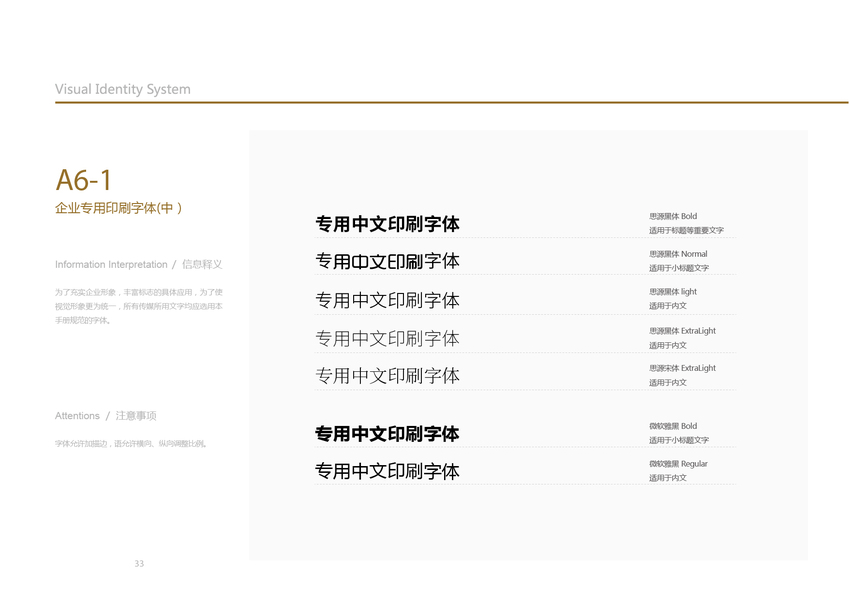Select the sample text beside "思源宋体 ExtraLight"
Screen dimensions: 849x600
coord(387,375)
